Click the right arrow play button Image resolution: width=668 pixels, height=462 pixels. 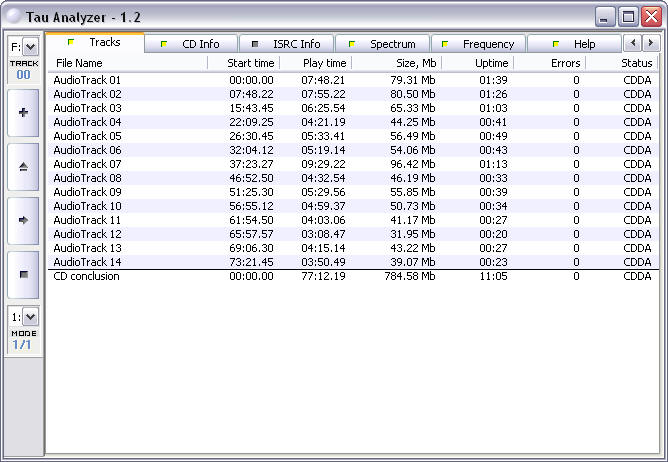23,220
